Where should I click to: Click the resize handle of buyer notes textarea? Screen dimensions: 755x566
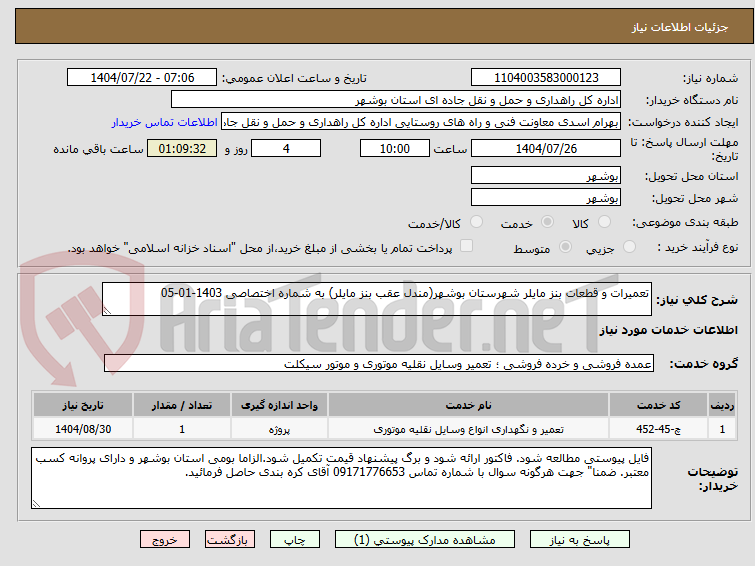click(x=36, y=504)
